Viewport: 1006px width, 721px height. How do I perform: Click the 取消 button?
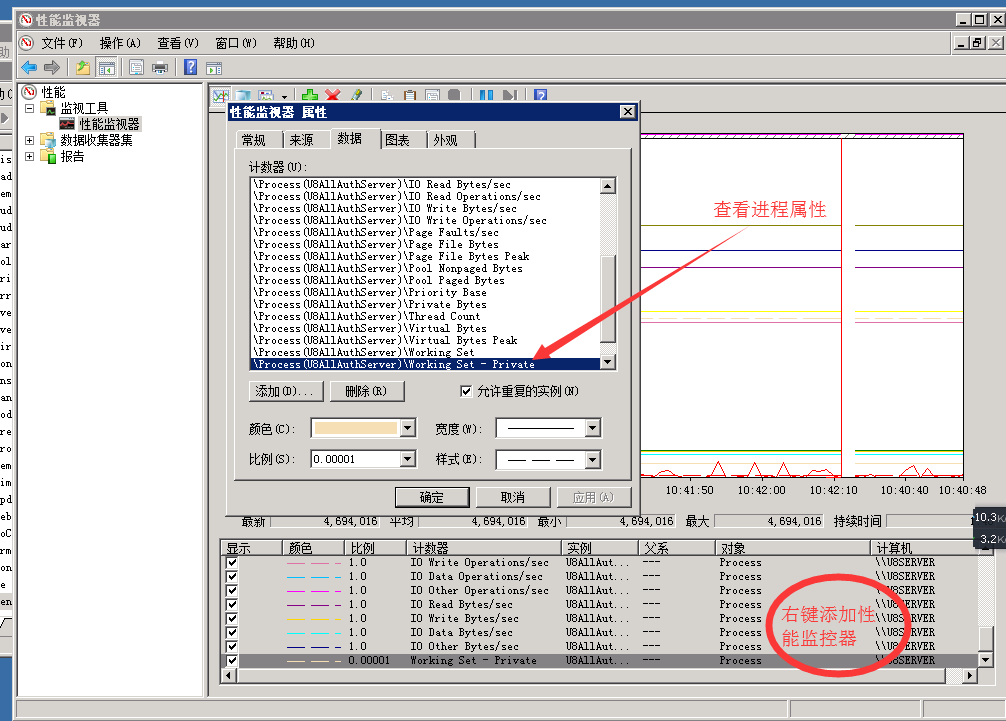coord(513,497)
